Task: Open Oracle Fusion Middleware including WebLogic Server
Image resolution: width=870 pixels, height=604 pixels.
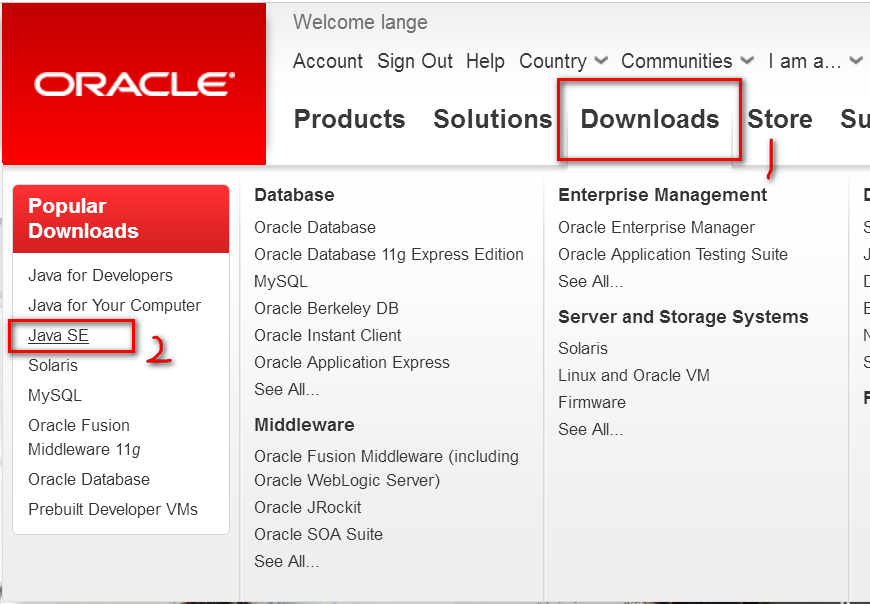Action: pyautogui.click(x=386, y=468)
